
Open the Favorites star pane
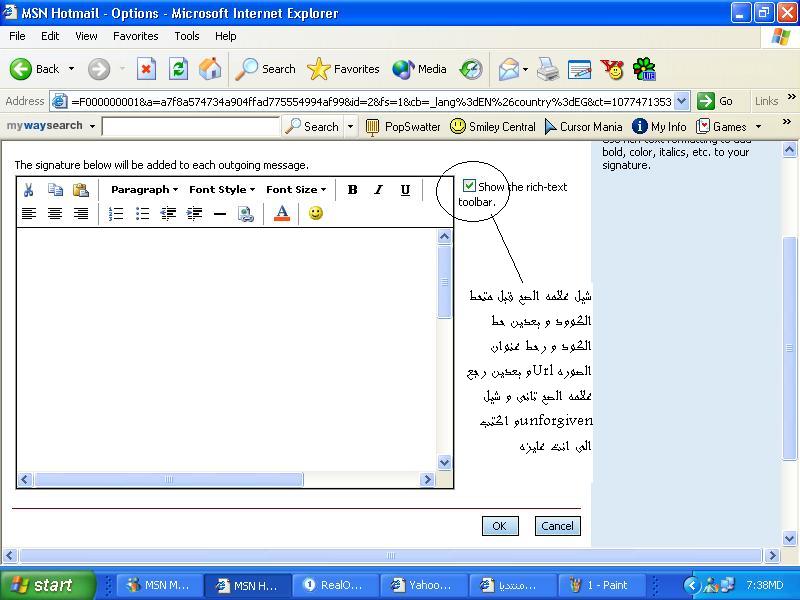(343, 69)
